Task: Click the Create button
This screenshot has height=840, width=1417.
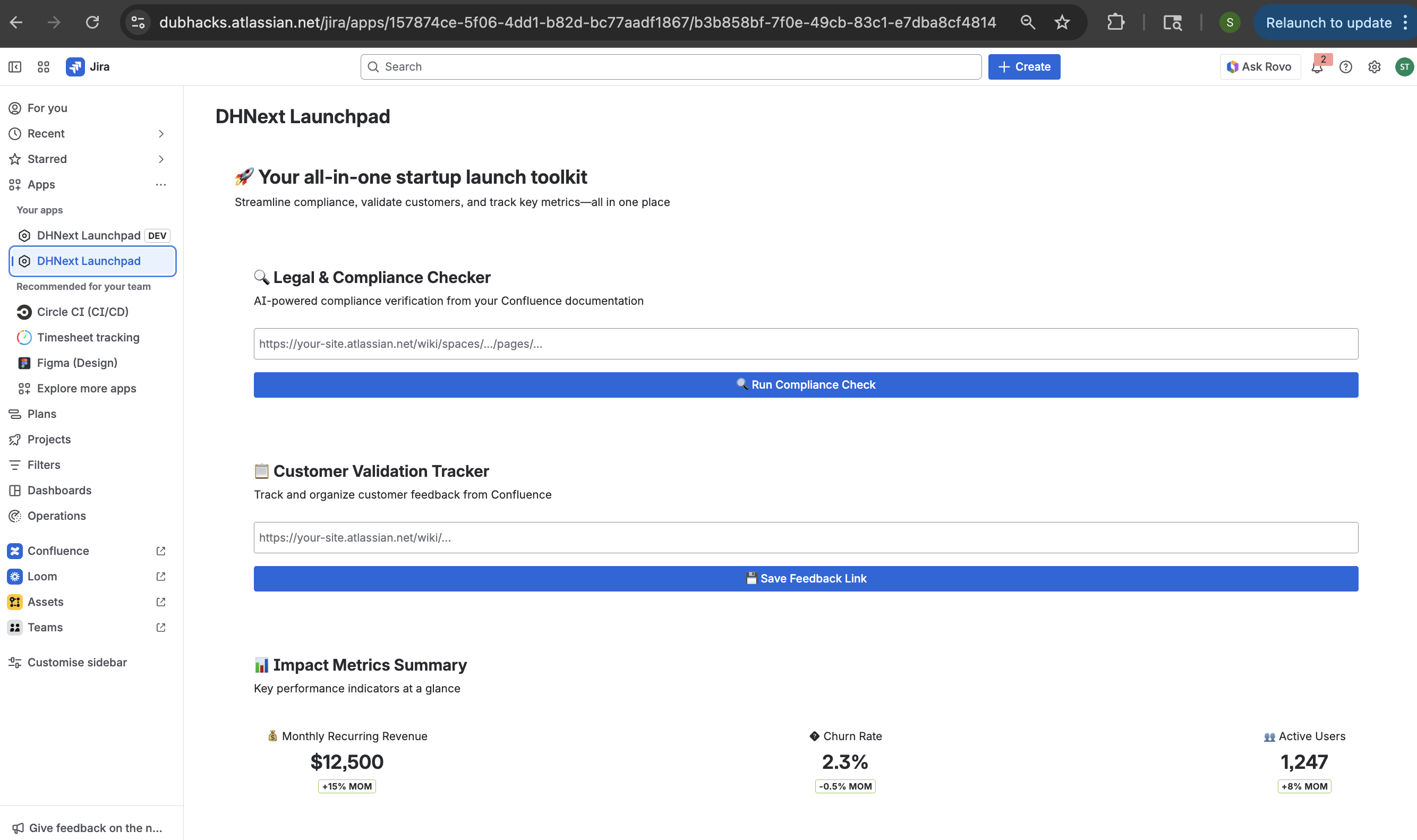Action: pyautogui.click(x=1023, y=67)
